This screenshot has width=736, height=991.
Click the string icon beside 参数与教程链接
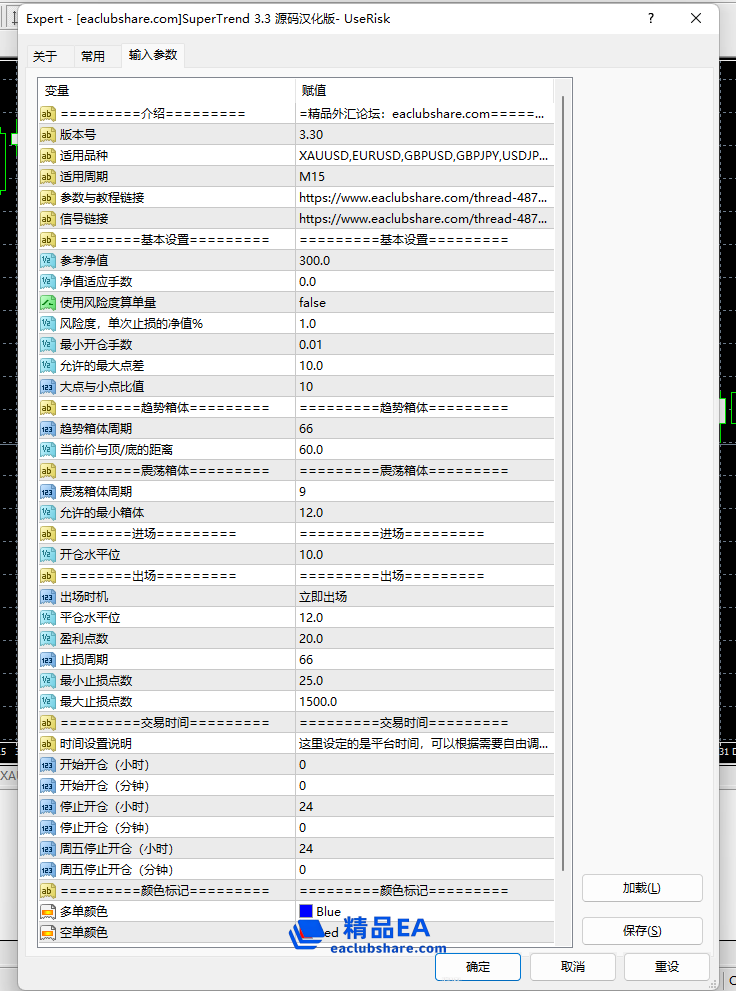point(48,198)
